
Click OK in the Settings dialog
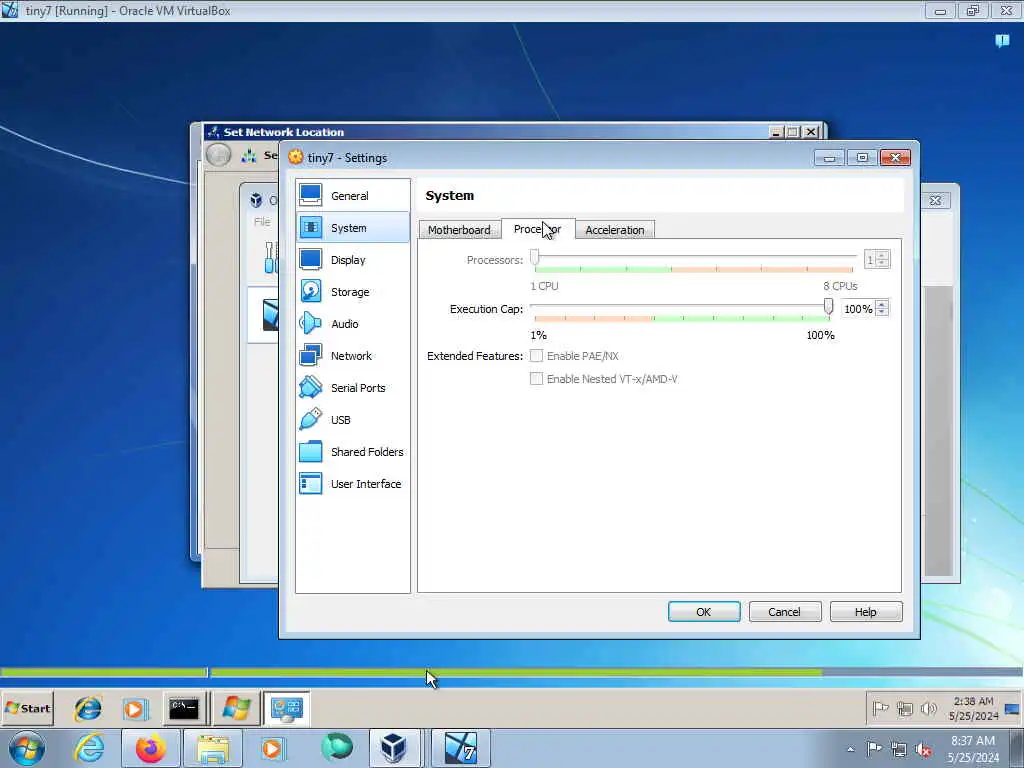tap(704, 612)
